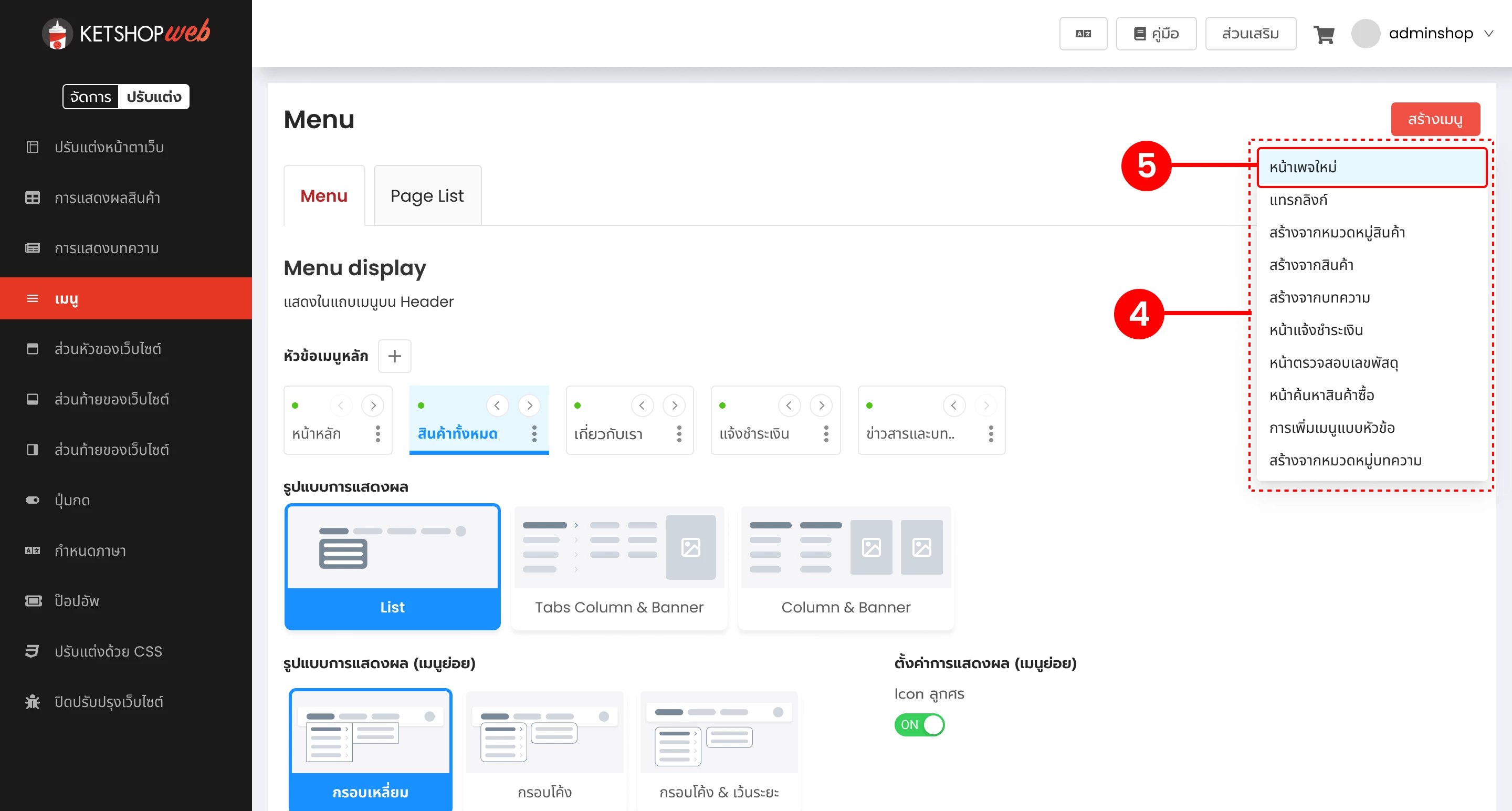Switch to the Menu tab

[324, 195]
